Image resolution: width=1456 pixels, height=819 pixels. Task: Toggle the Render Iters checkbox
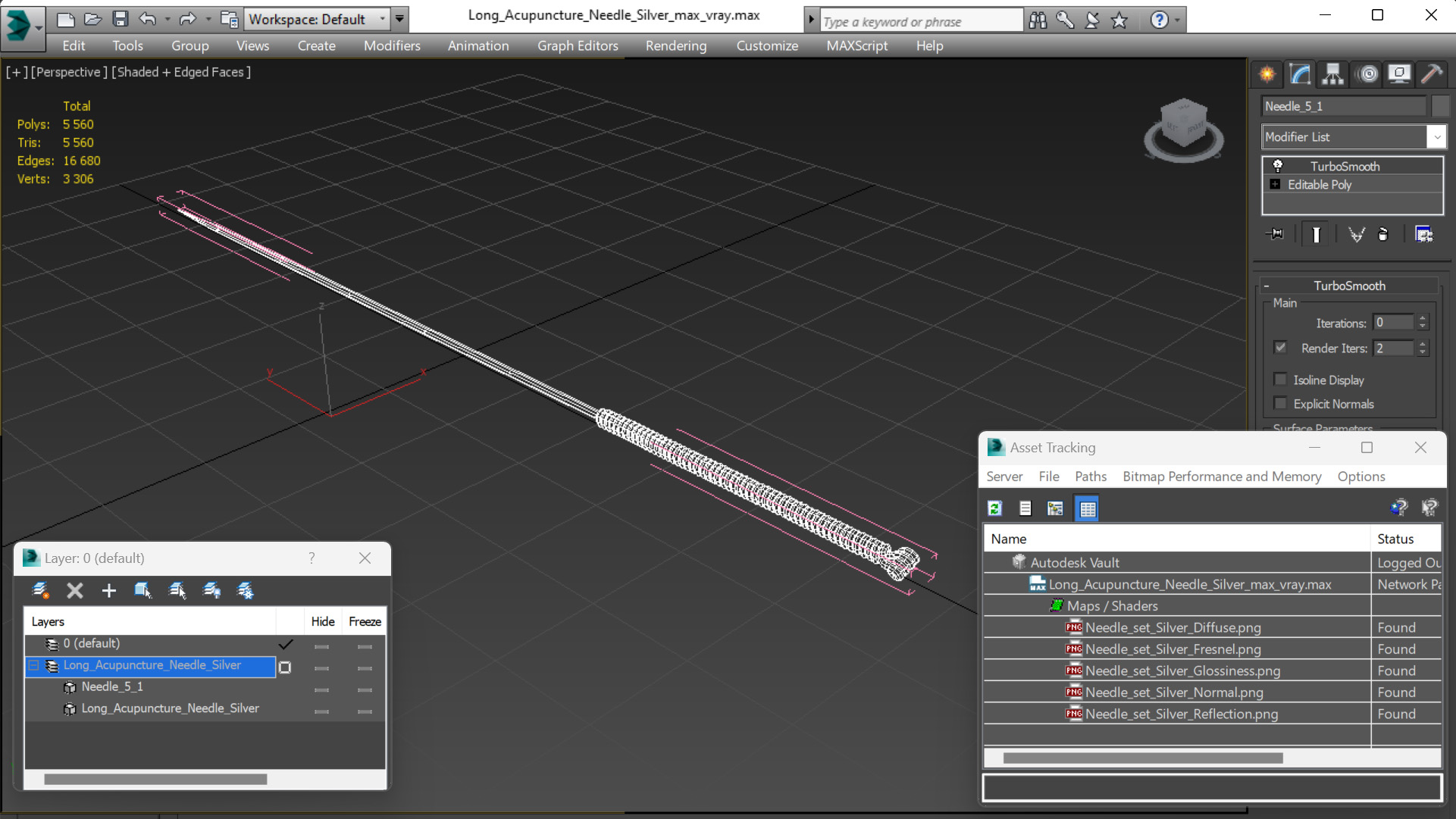(x=1280, y=348)
